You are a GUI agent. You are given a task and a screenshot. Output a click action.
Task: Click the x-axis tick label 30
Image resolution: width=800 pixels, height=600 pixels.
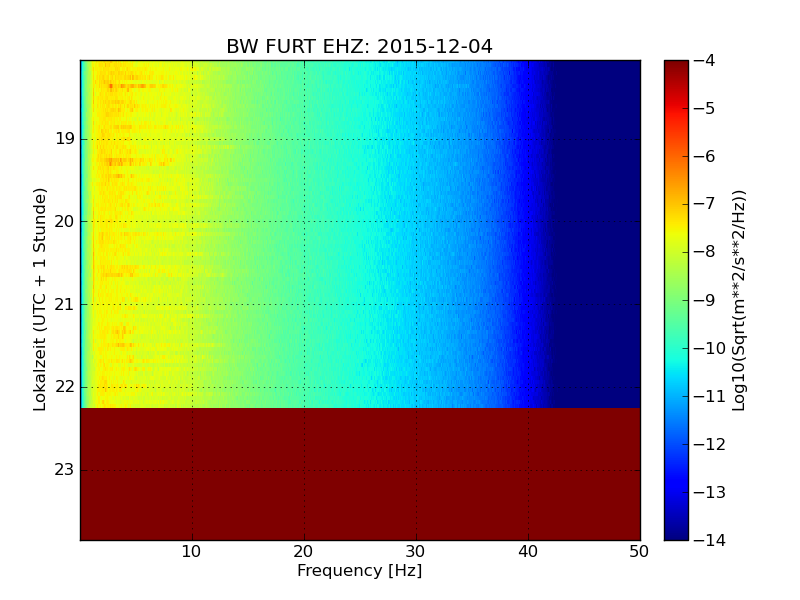(416, 552)
